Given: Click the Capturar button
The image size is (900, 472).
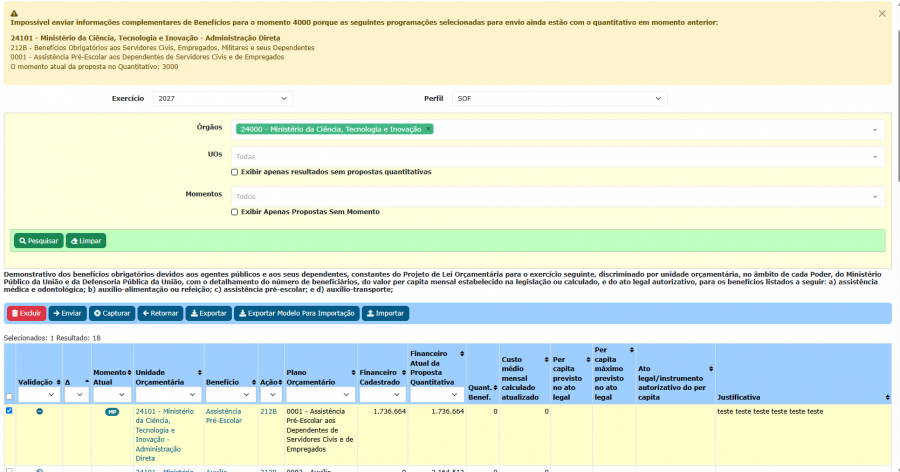Looking at the screenshot, I should [112, 314].
